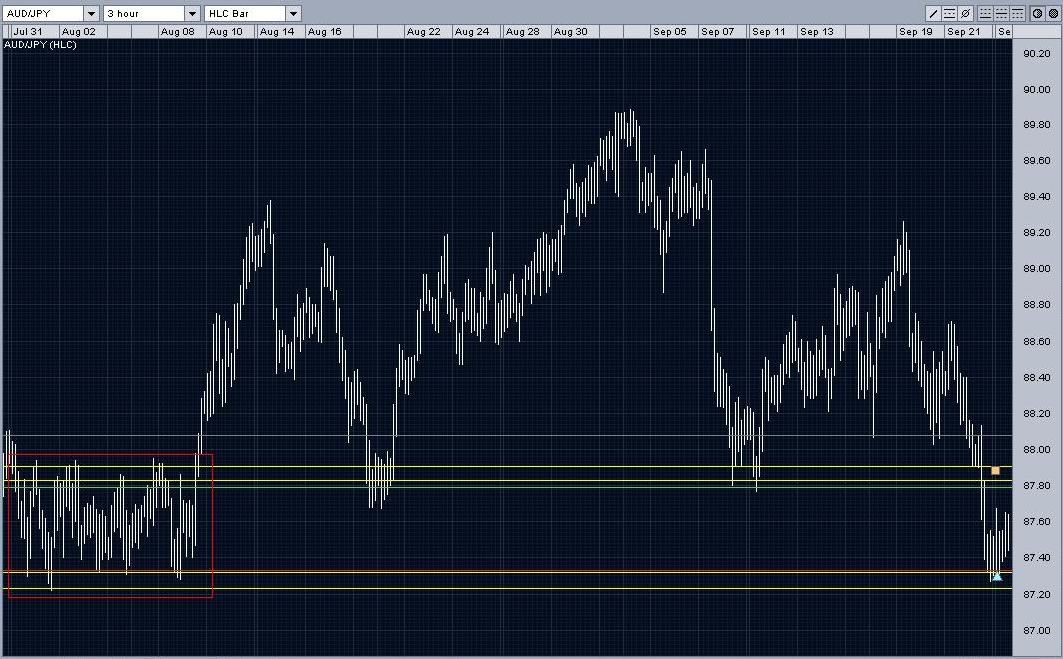The width and height of the screenshot is (1063, 659).
Task: Open the 3 hour timeframe dropdown
Action: point(193,14)
